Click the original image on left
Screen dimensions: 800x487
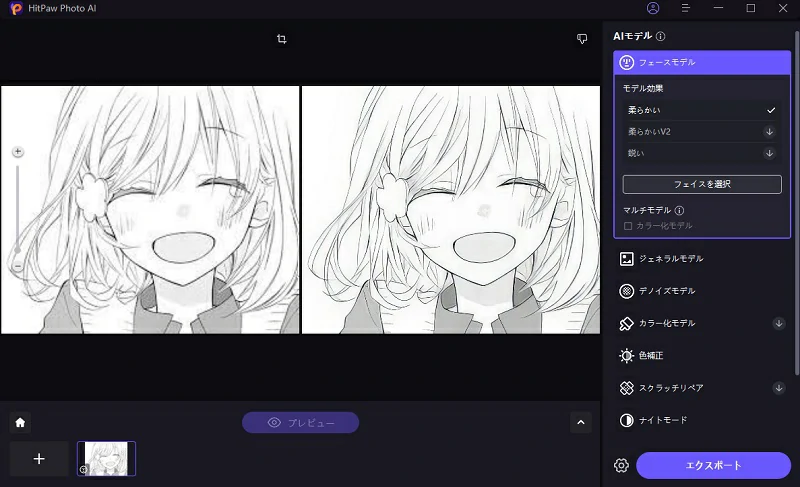[x=150, y=210]
